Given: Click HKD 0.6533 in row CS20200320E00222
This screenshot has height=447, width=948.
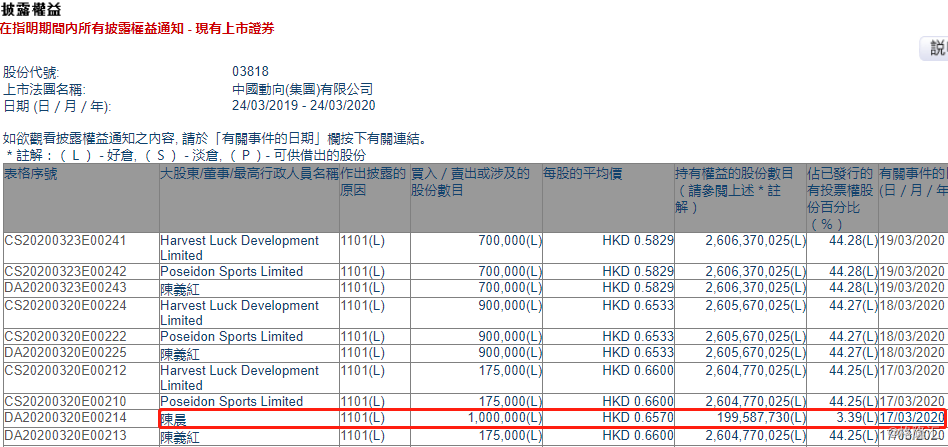Looking at the screenshot, I should pyautogui.click(x=638, y=336).
